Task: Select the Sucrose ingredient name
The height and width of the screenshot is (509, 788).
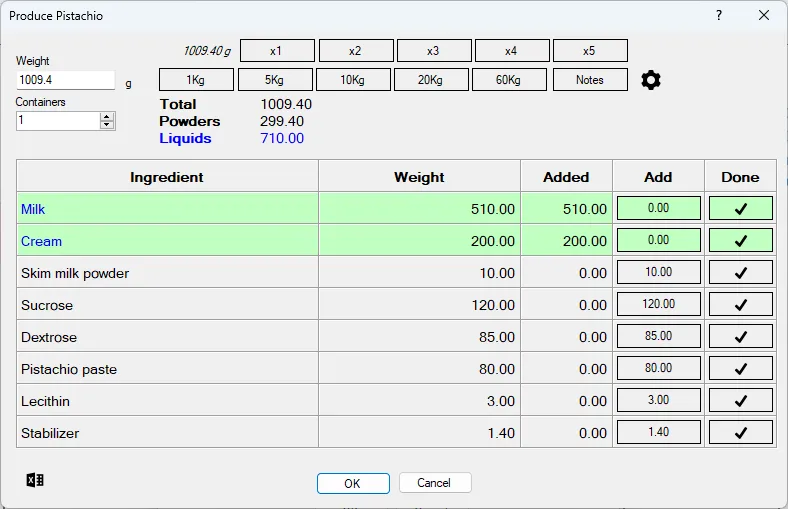Action: pos(47,306)
